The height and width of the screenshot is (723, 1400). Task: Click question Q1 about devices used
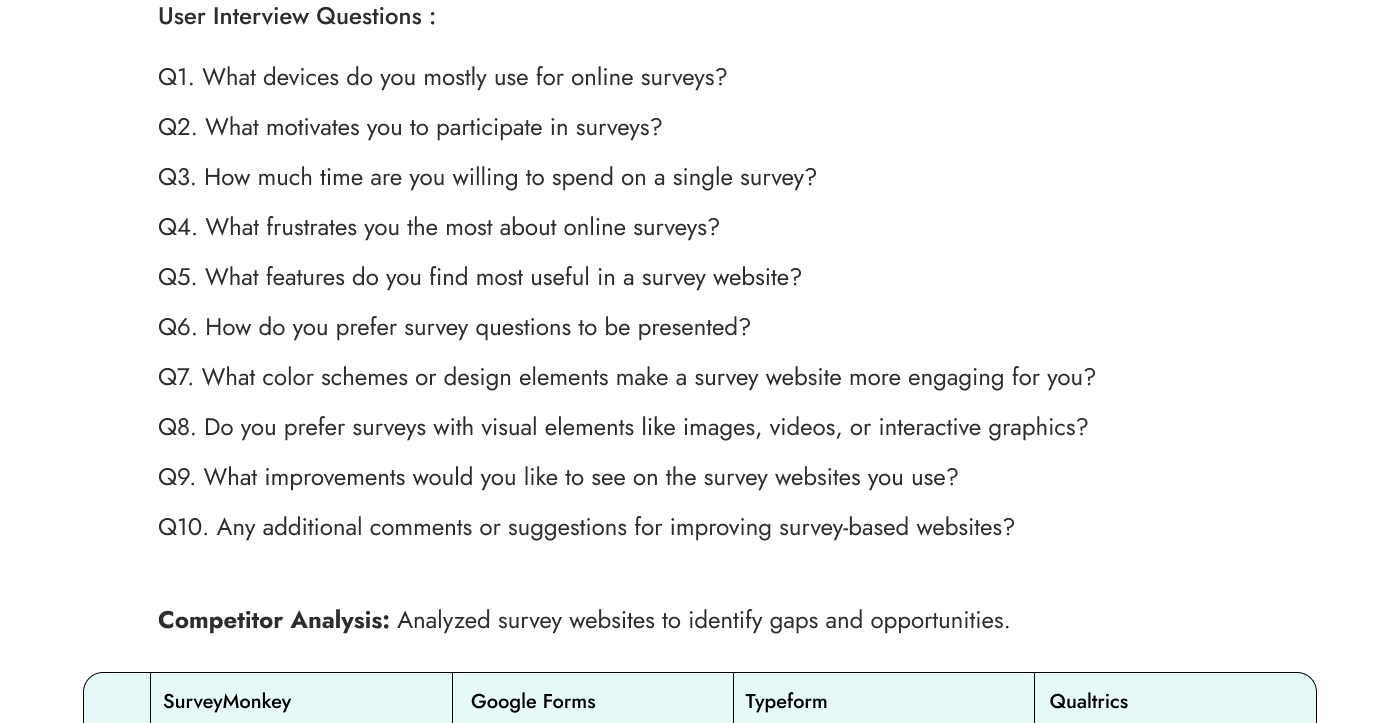[x=442, y=78]
